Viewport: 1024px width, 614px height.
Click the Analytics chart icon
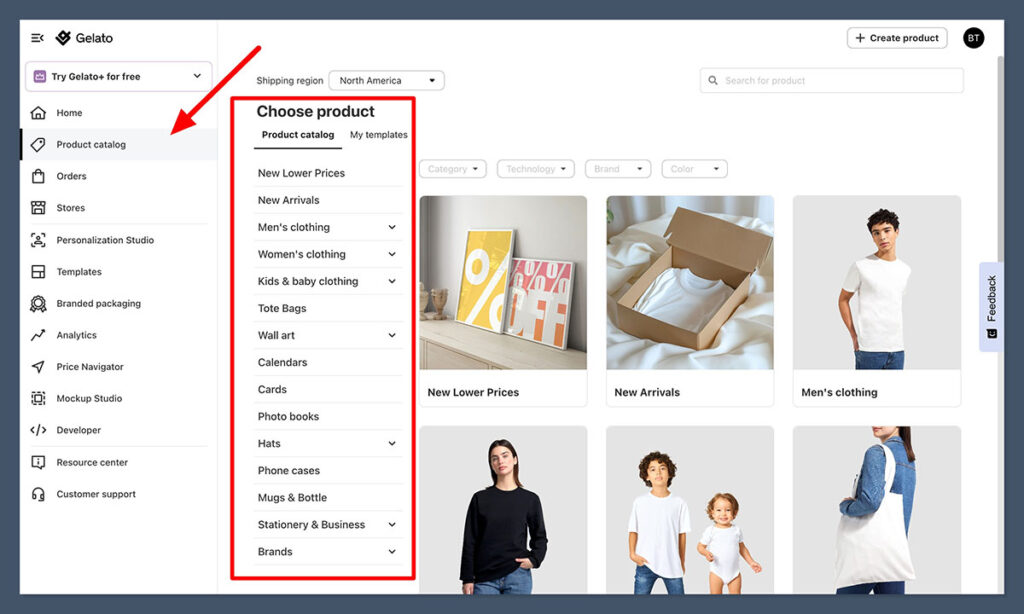click(x=38, y=335)
